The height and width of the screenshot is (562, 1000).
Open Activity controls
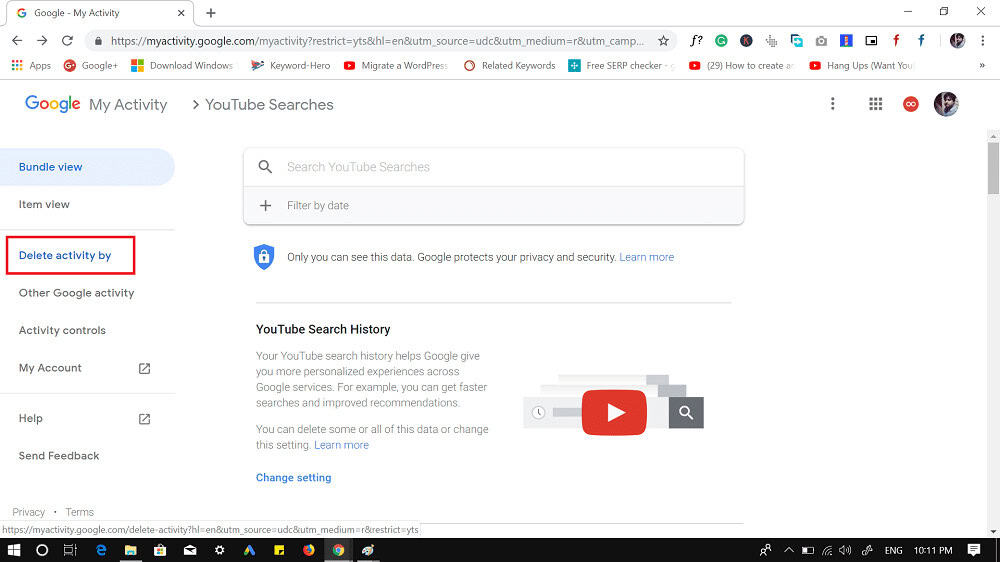[x=62, y=330]
